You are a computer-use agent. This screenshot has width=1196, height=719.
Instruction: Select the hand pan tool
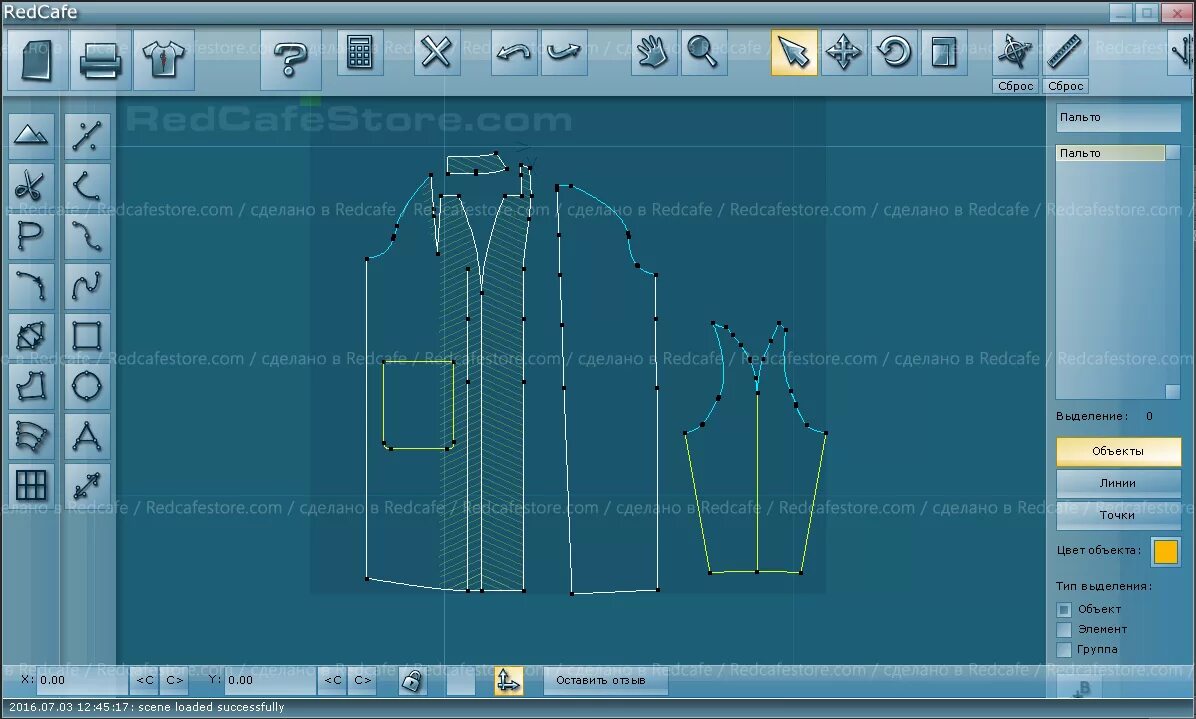pyautogui.click(x=654, y=52)
